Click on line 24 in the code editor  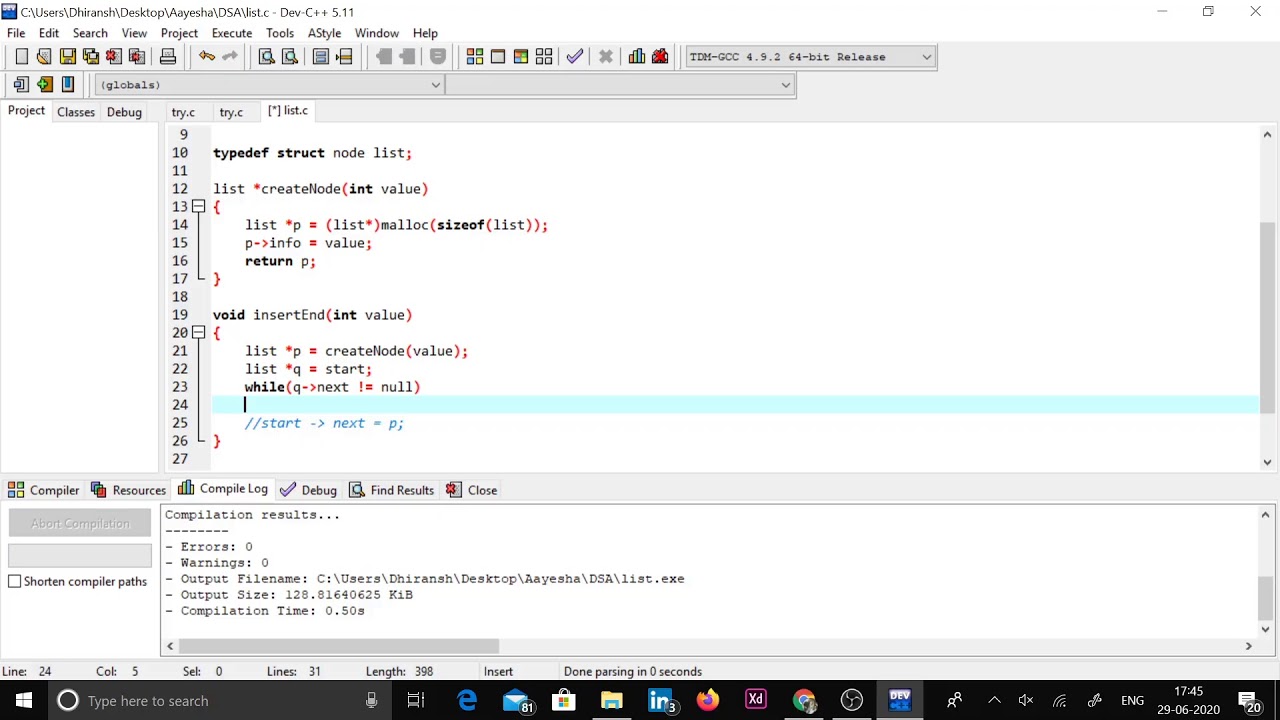[x=735, y=405]
